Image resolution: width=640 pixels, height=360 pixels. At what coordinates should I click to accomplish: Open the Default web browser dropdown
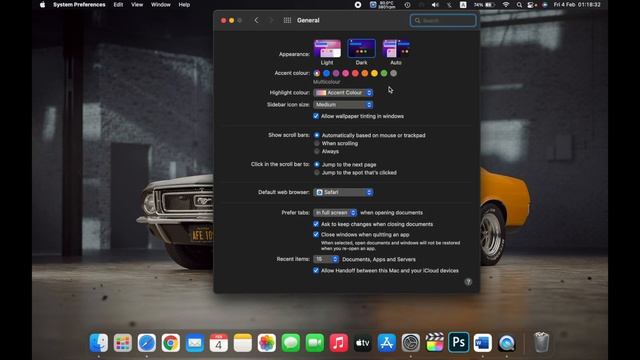tap(343, 192)
